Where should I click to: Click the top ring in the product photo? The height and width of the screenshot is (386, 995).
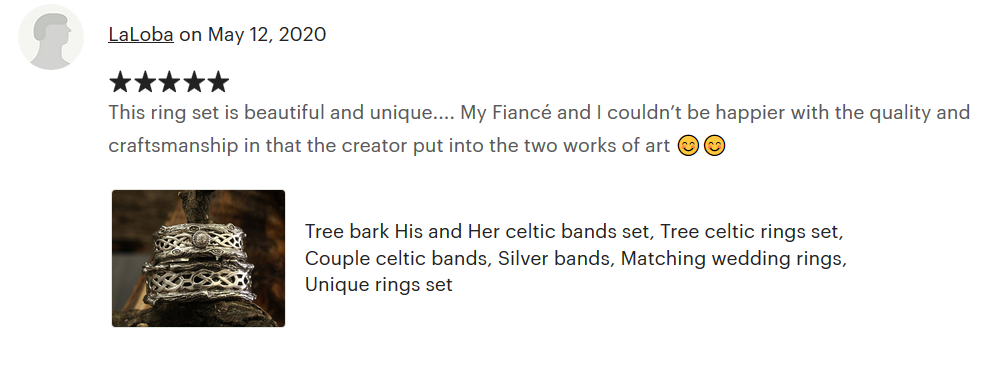tap(200, 241)
